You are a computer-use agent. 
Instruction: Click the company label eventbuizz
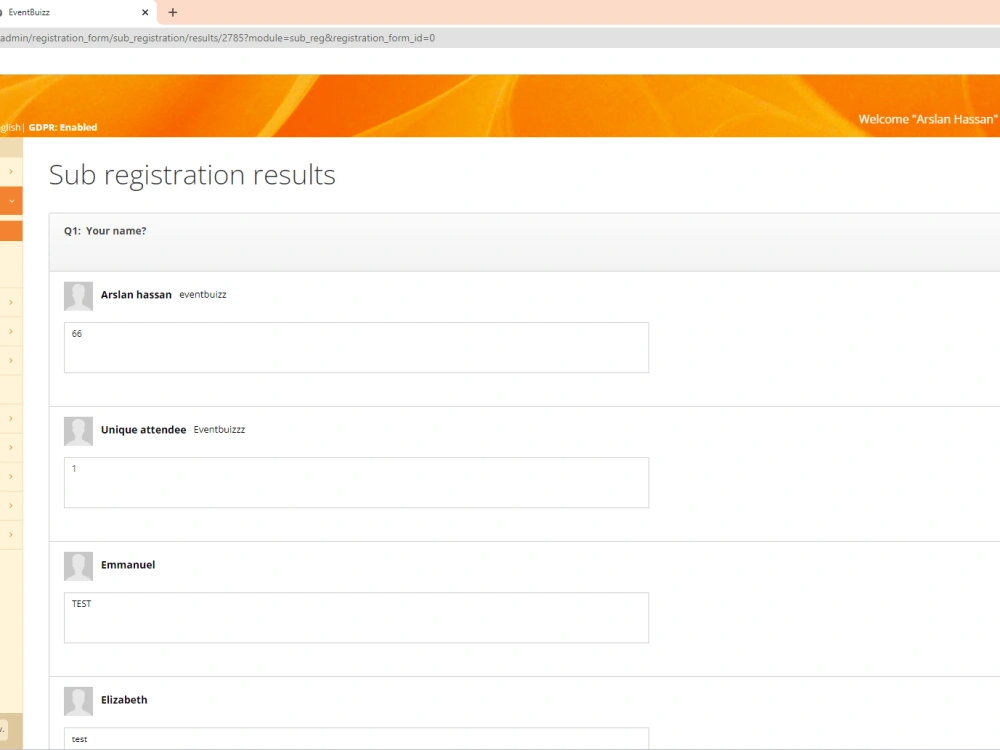tap(203, 295)
